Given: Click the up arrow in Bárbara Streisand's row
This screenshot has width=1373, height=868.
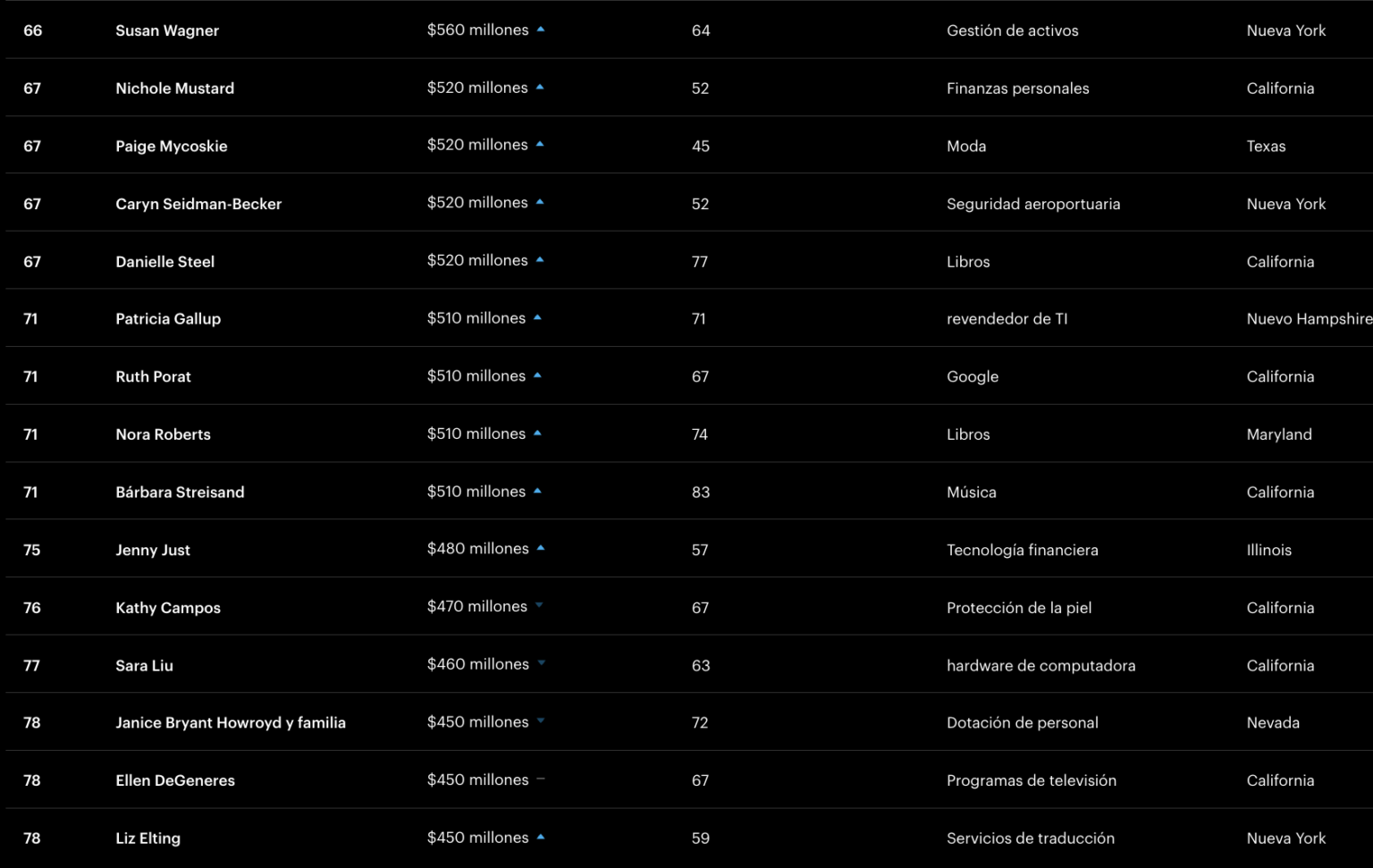Looking at the screenshot, I should click(x=537, y=491).
